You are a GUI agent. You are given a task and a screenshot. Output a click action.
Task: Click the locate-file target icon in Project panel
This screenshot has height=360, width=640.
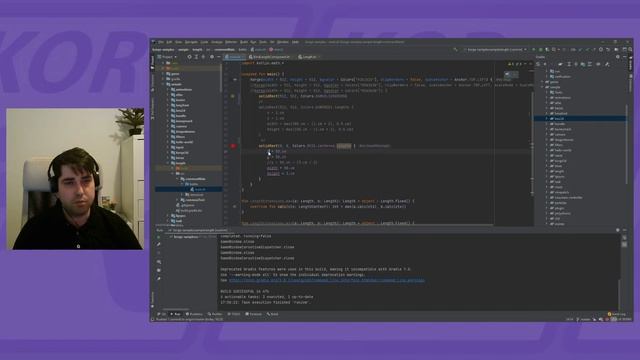coord(189,57)
